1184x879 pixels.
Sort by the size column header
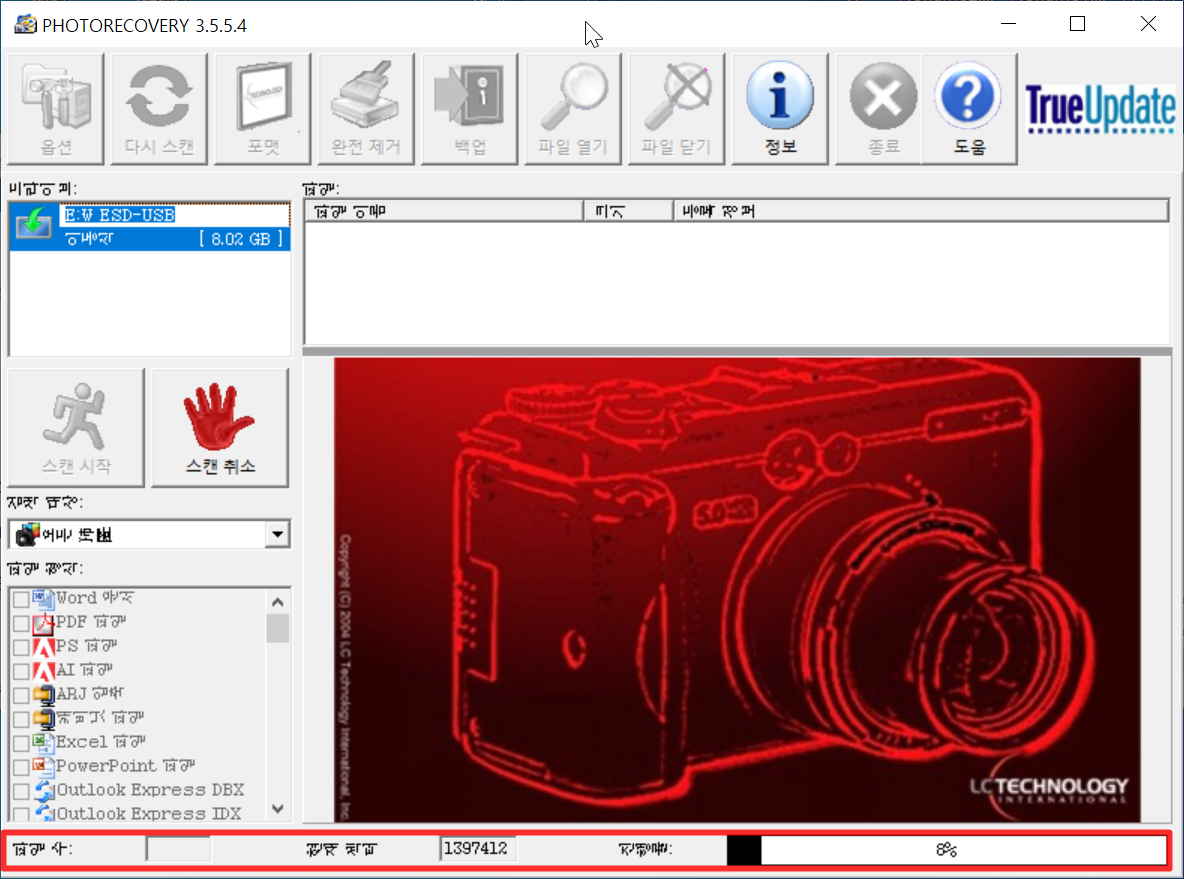628,211
